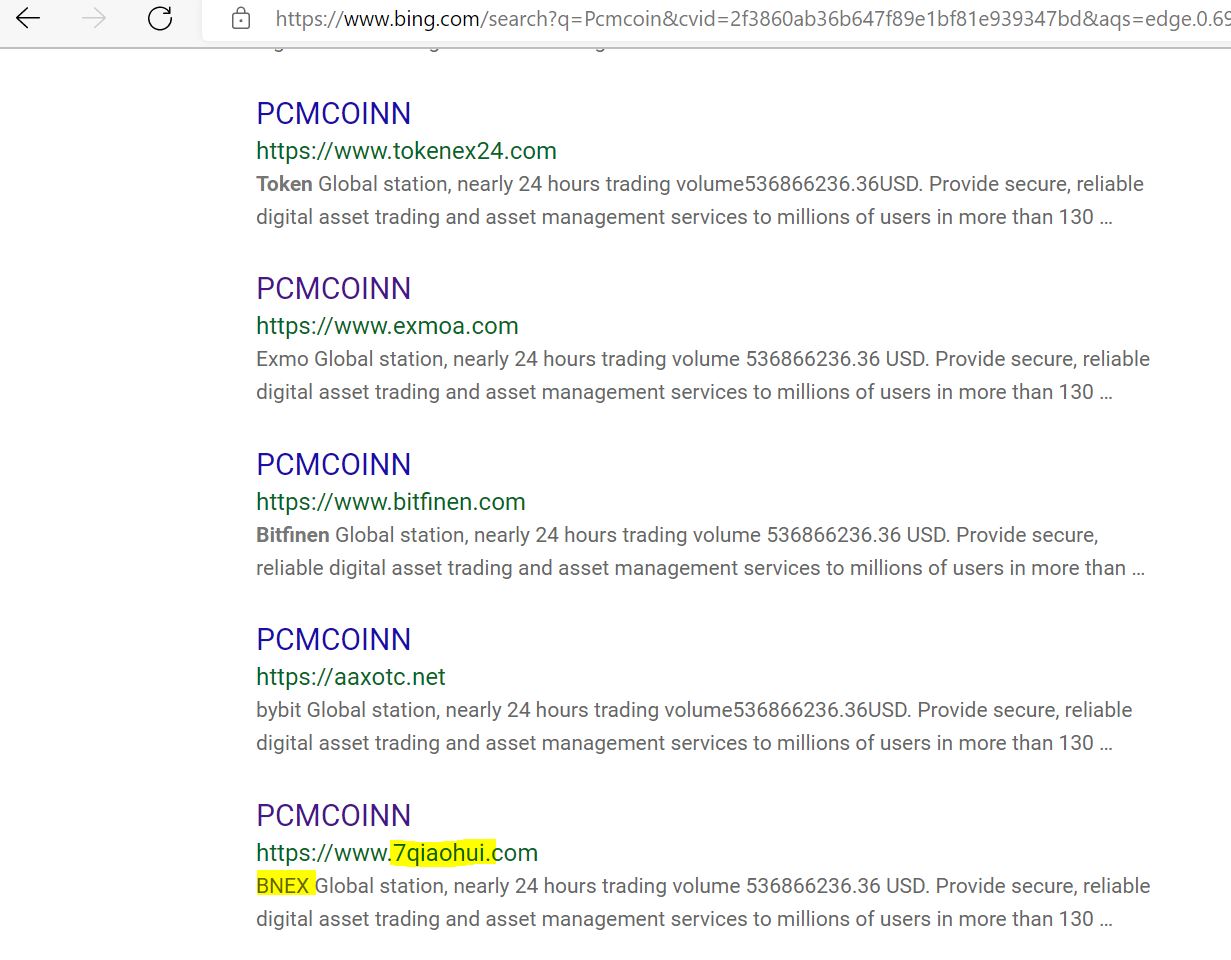The height and width of the screenshot is (960, 1231).
Task: Click the grayed-out forward arrow
Action: 93,18
